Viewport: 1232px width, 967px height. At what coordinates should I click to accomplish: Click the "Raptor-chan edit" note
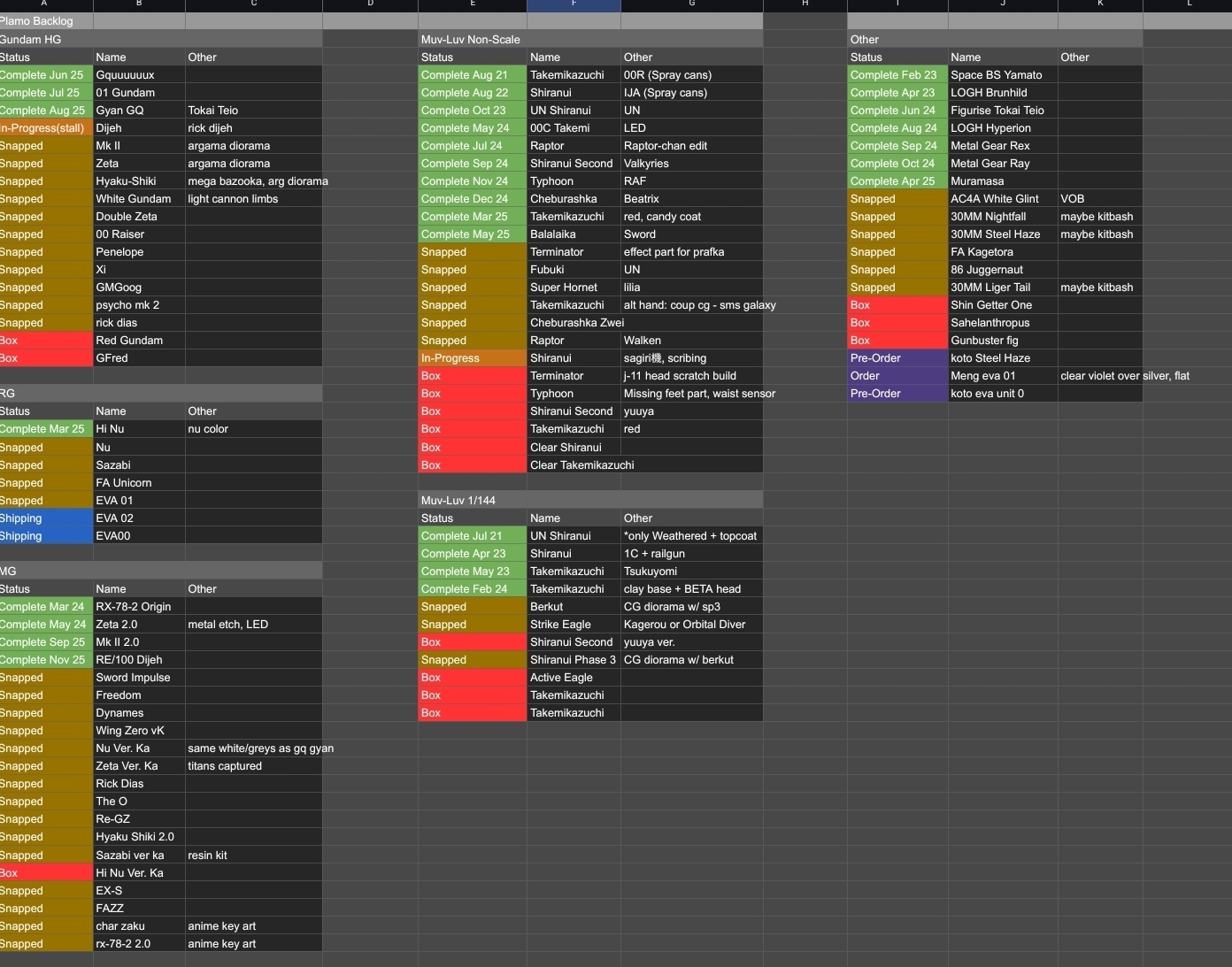[691, 146]
